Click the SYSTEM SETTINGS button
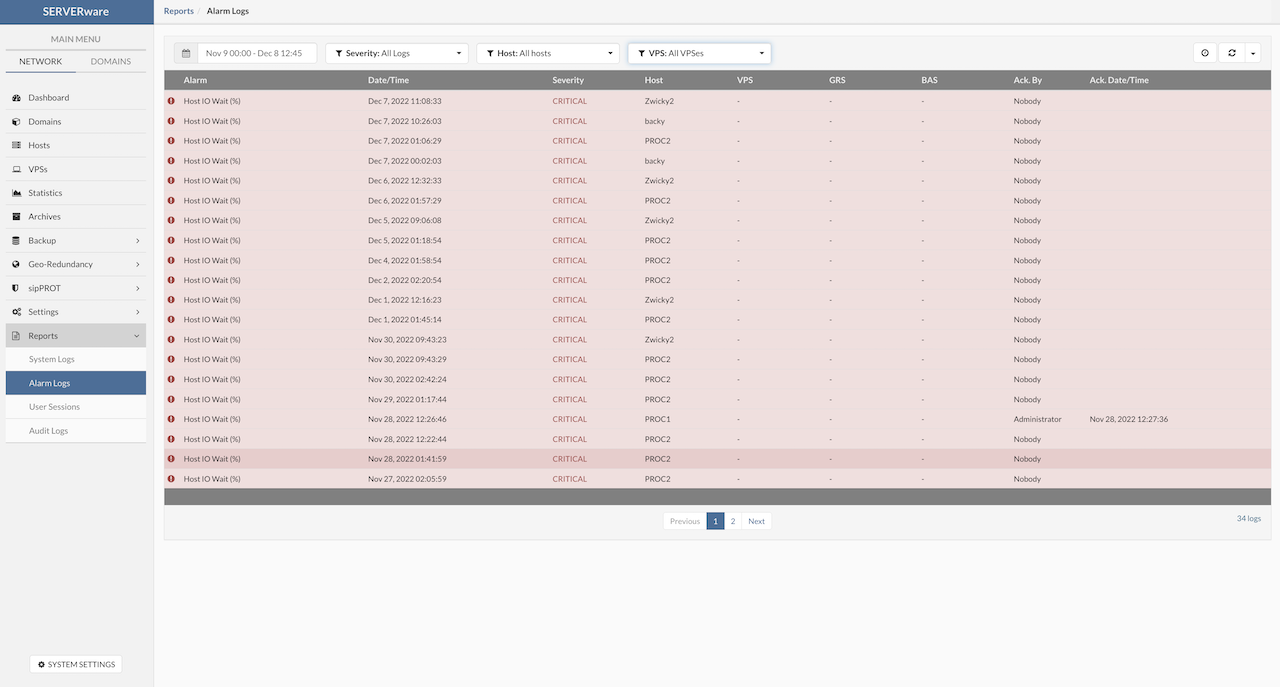1280x687 pixels. [76, 664]
